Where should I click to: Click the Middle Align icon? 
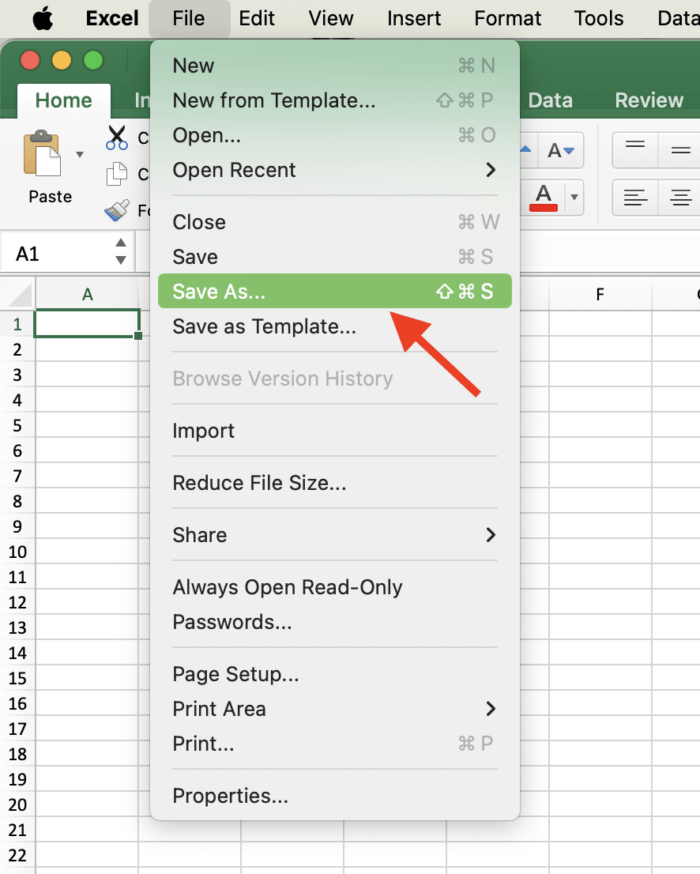pyautogui.click(x=678, y=147)
